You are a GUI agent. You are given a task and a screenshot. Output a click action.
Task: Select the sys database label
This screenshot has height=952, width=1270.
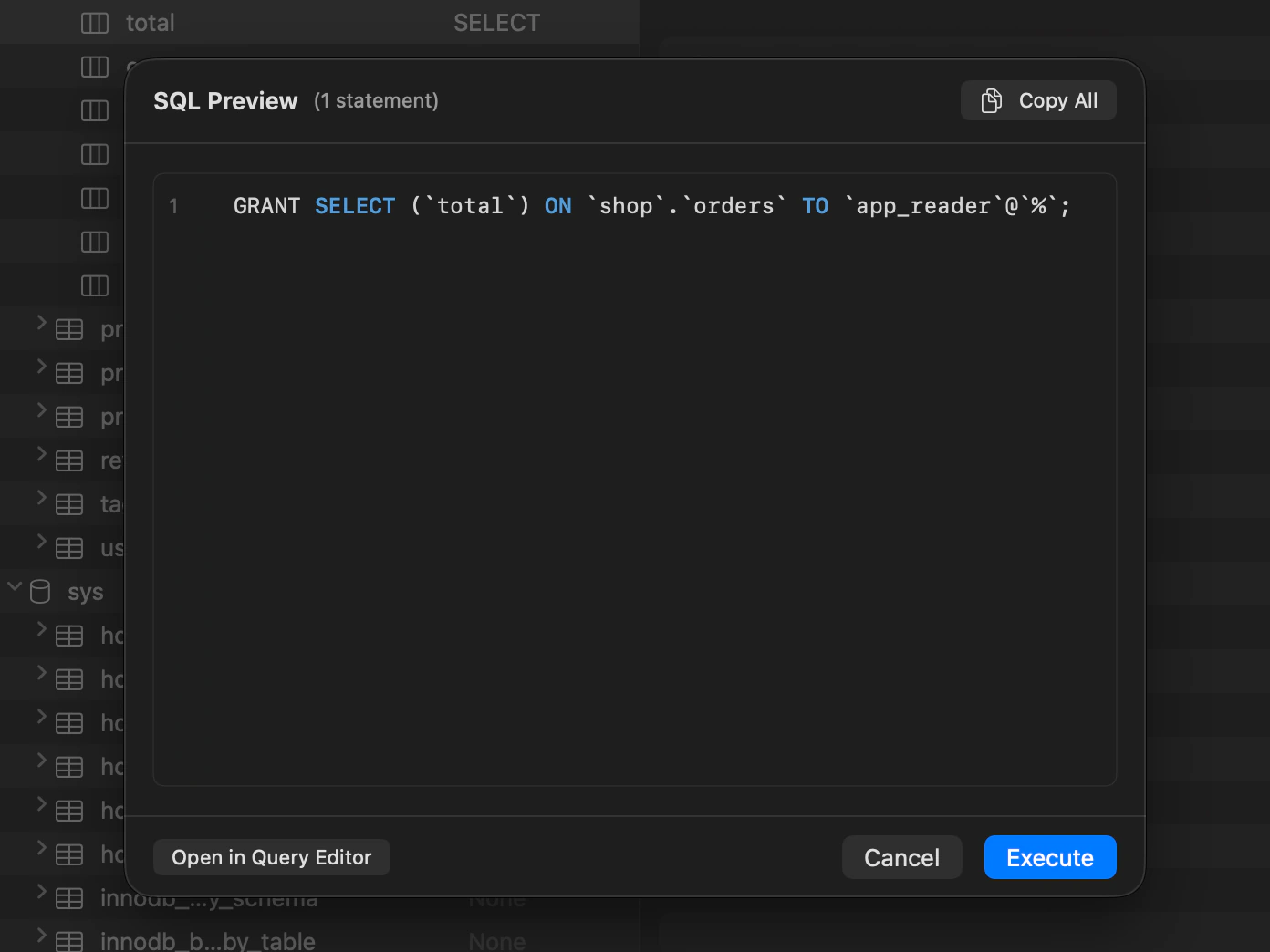click(86, 593)
